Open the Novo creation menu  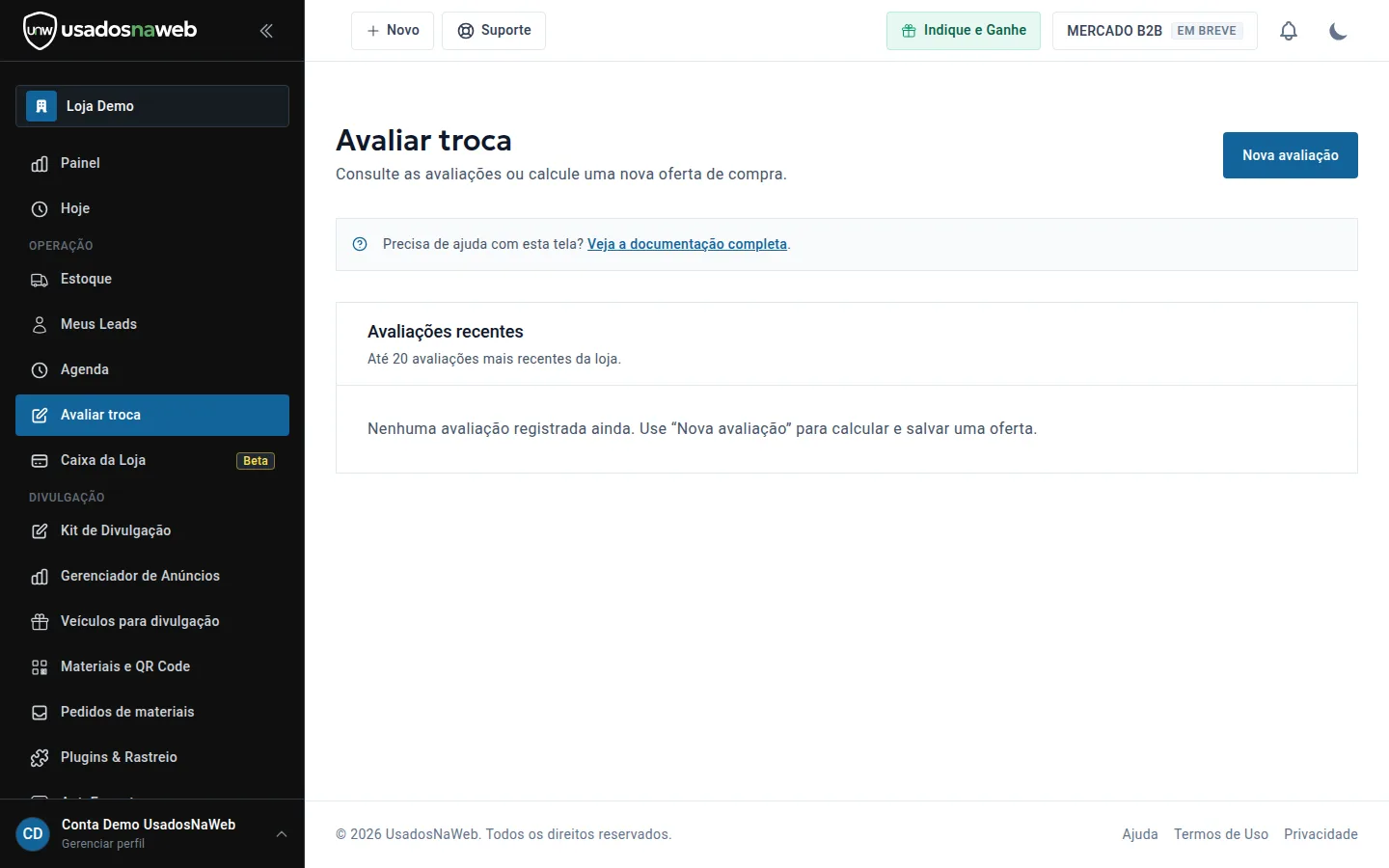393,31
